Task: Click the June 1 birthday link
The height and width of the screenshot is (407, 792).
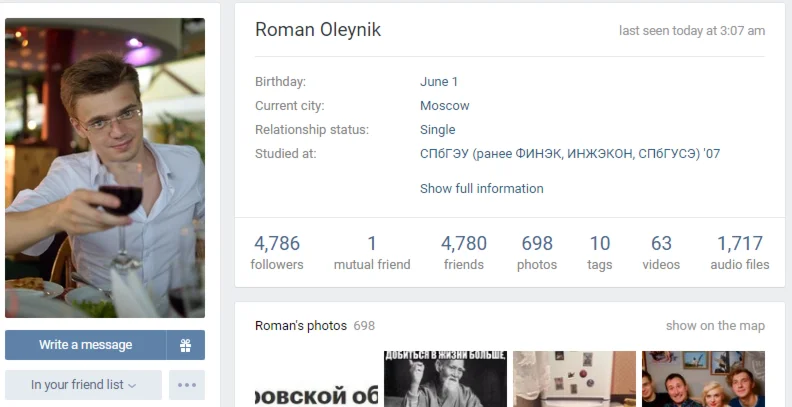Action: coord(439,82)
